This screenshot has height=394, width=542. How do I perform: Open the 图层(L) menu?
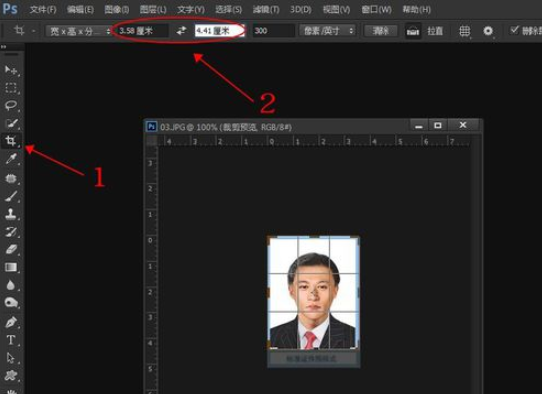[x=153, y=10]
